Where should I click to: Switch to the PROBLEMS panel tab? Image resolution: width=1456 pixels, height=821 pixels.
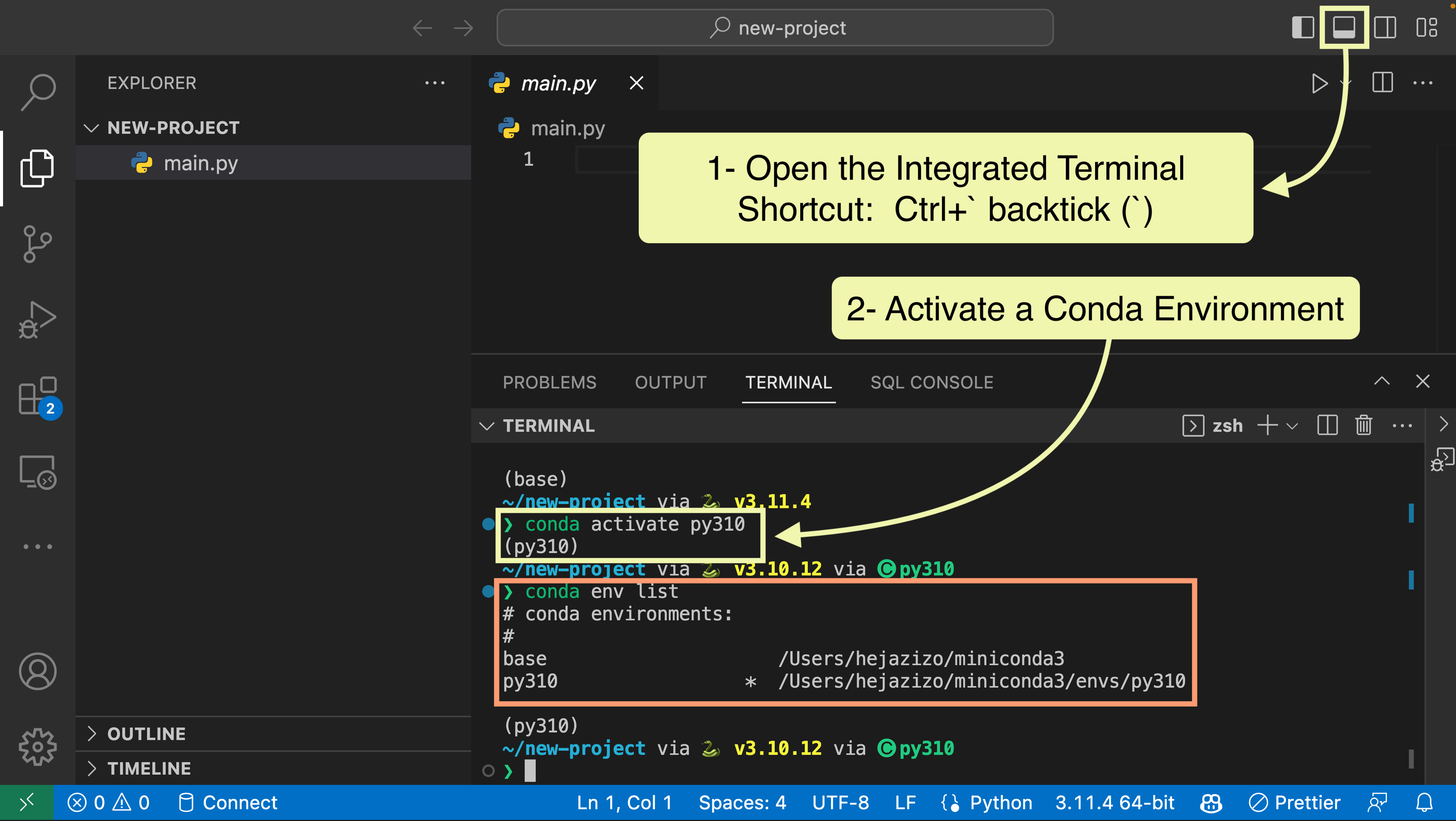pyautogui.click(x=549, y=382)
